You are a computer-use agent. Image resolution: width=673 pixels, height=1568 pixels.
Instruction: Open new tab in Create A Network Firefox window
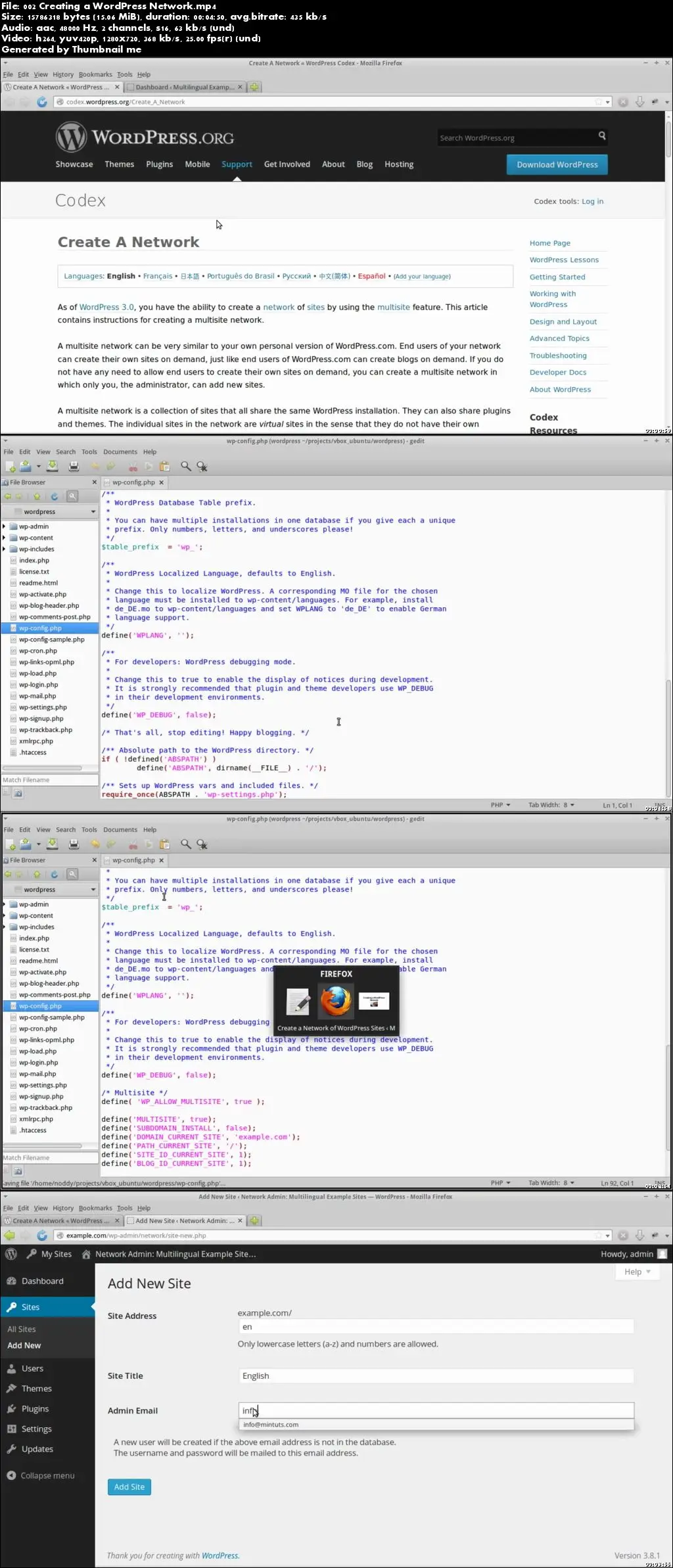254,87
